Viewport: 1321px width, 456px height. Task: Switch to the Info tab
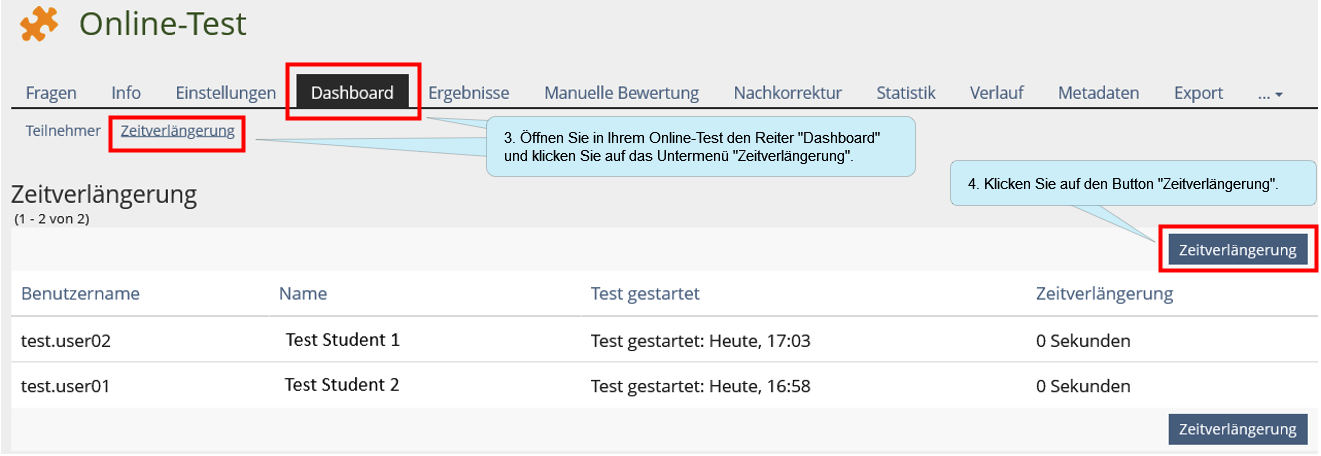pyautogui.click(x=126, y=93)
